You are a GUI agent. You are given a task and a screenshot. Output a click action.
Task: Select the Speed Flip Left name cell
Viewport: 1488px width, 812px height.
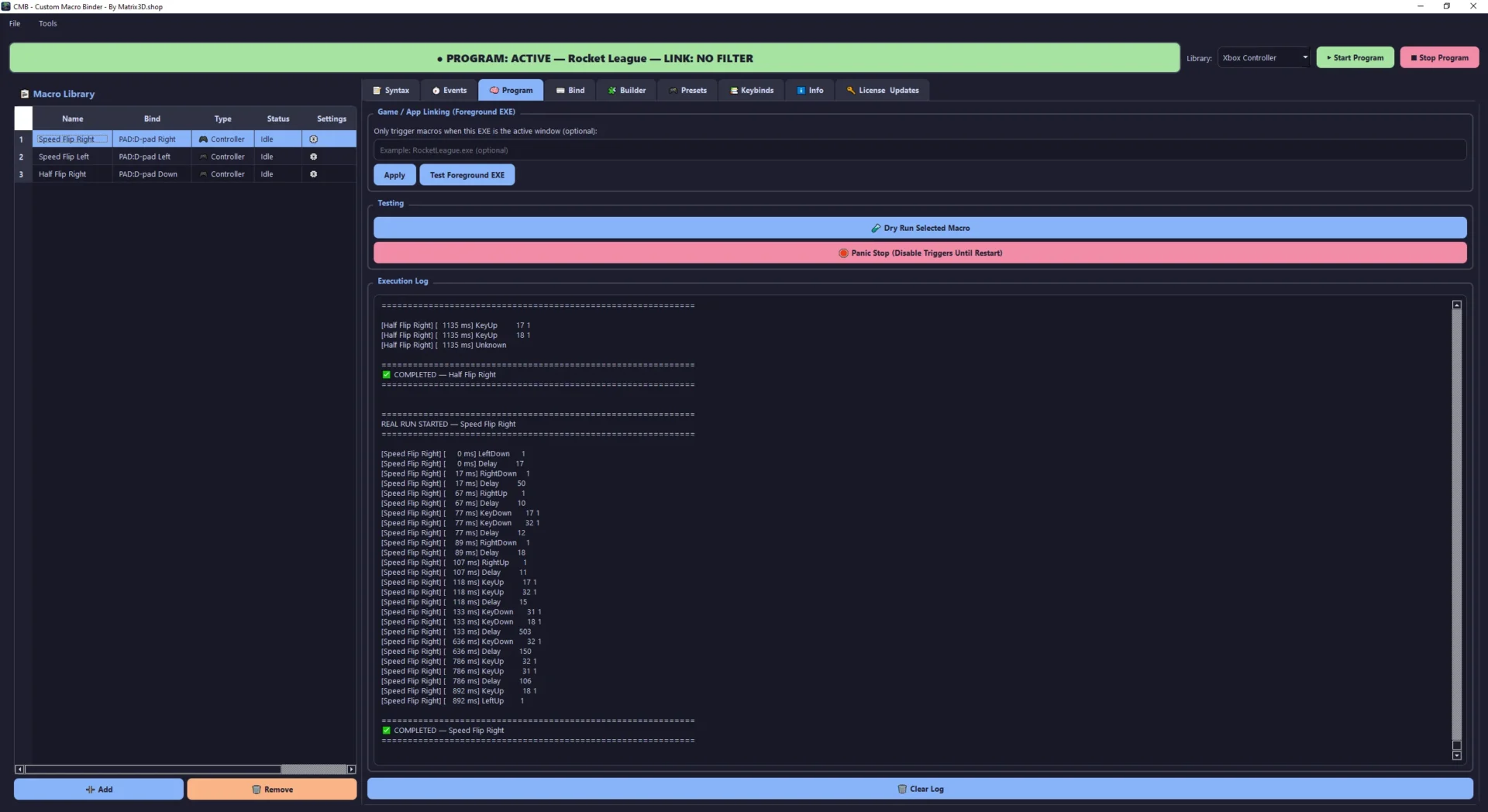[73, 157]
